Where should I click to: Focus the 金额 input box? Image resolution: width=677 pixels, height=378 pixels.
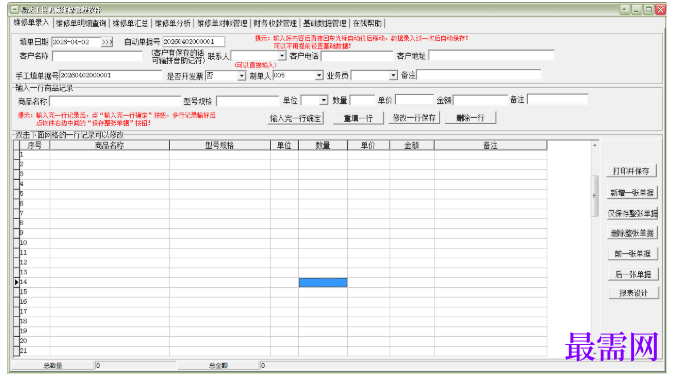coord(480,100)
